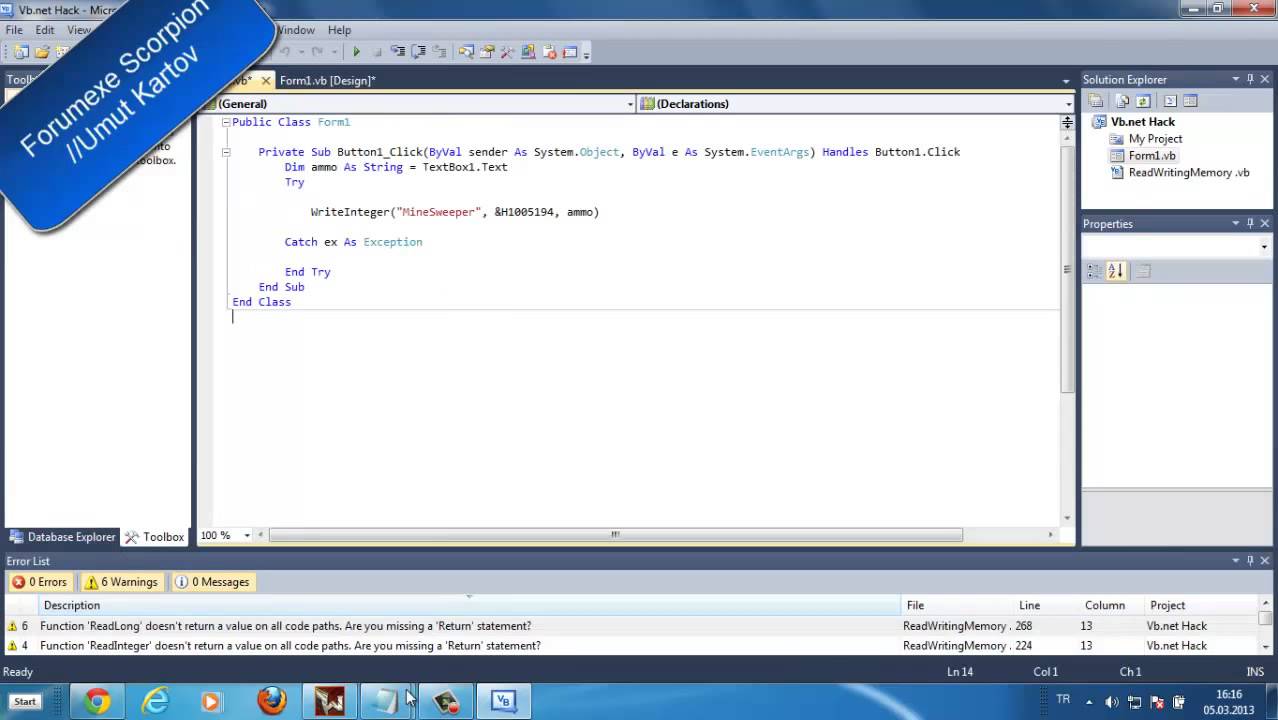Open Object Browser toolbar icon
The height and width of the screenshot is (720, 1278).
(528, 52)
